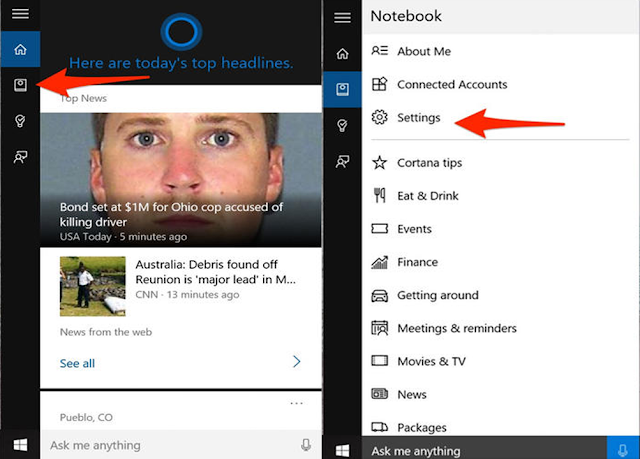Click the Cortana circle logo
This screenshot has width=640, height=459.
point(181,32)
